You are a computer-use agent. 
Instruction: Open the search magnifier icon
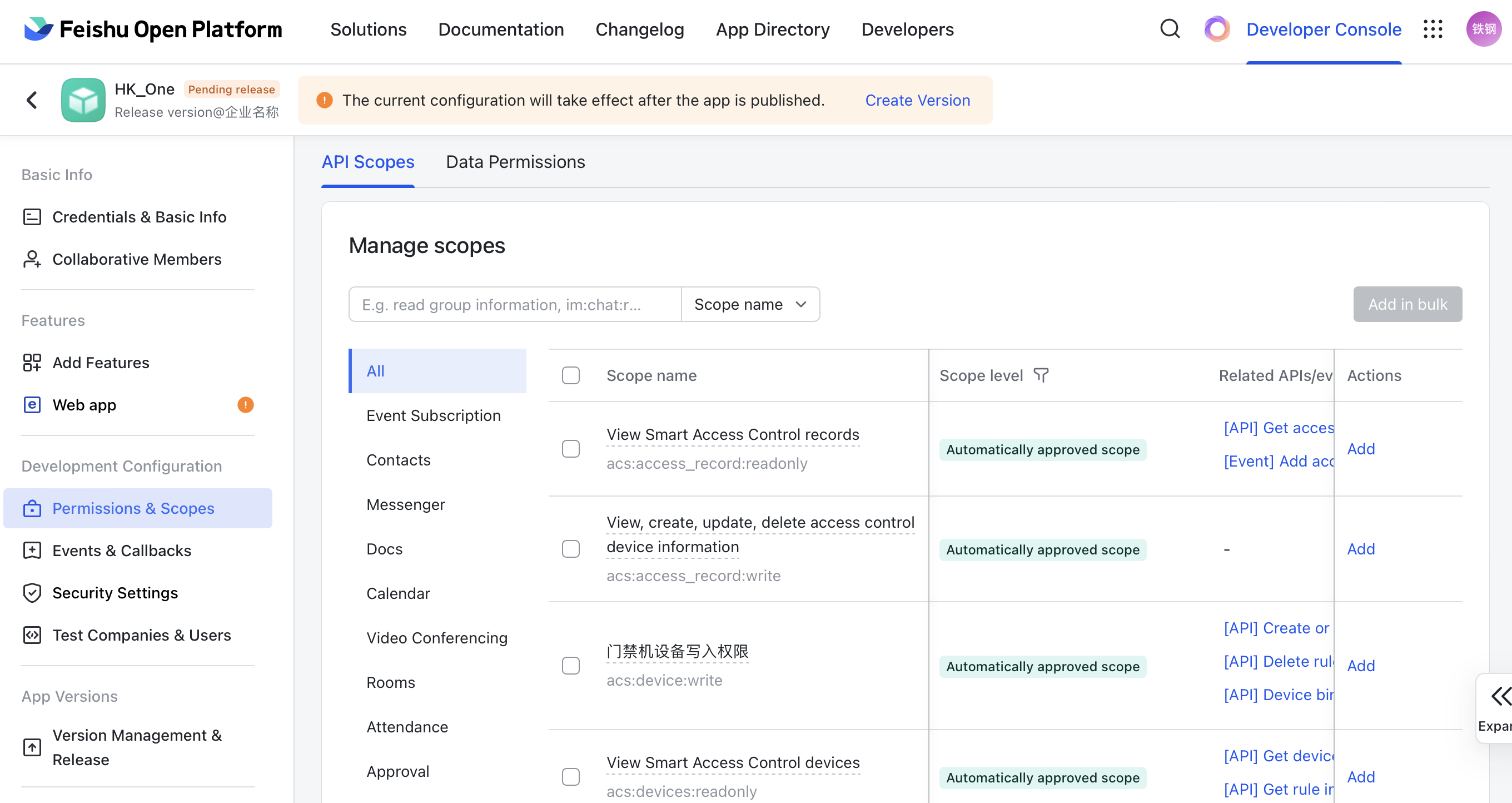[1170, 29]
